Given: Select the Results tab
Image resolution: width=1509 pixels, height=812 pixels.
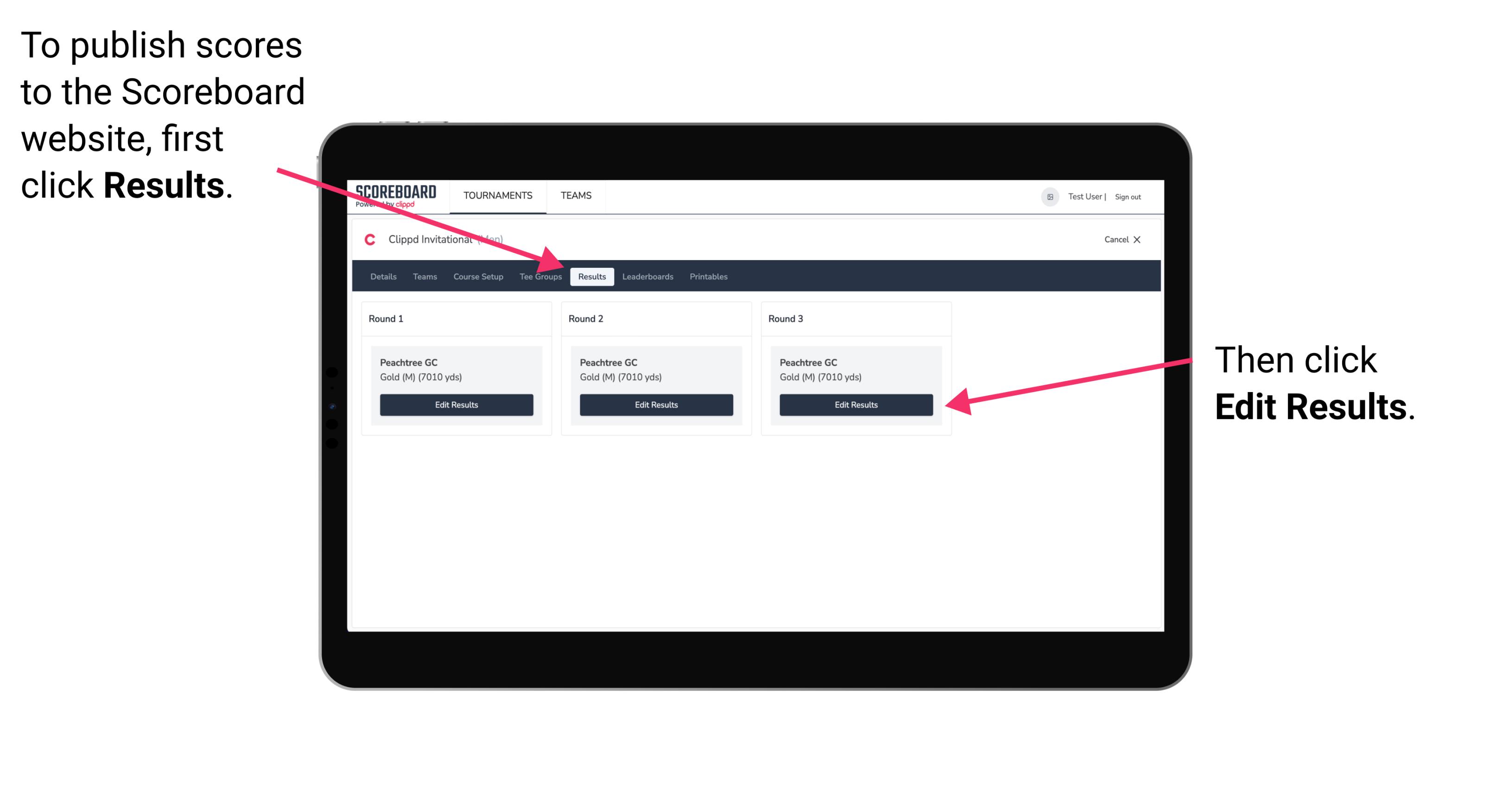Looking at the screenshot, I should (x=592, y=276).
